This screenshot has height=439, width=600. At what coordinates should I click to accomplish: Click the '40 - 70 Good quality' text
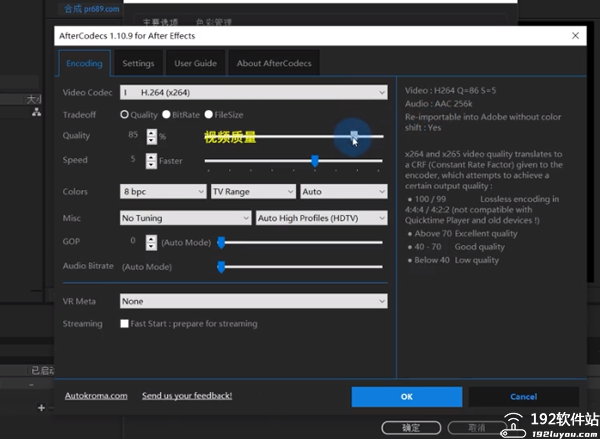(x=459, y=247)
